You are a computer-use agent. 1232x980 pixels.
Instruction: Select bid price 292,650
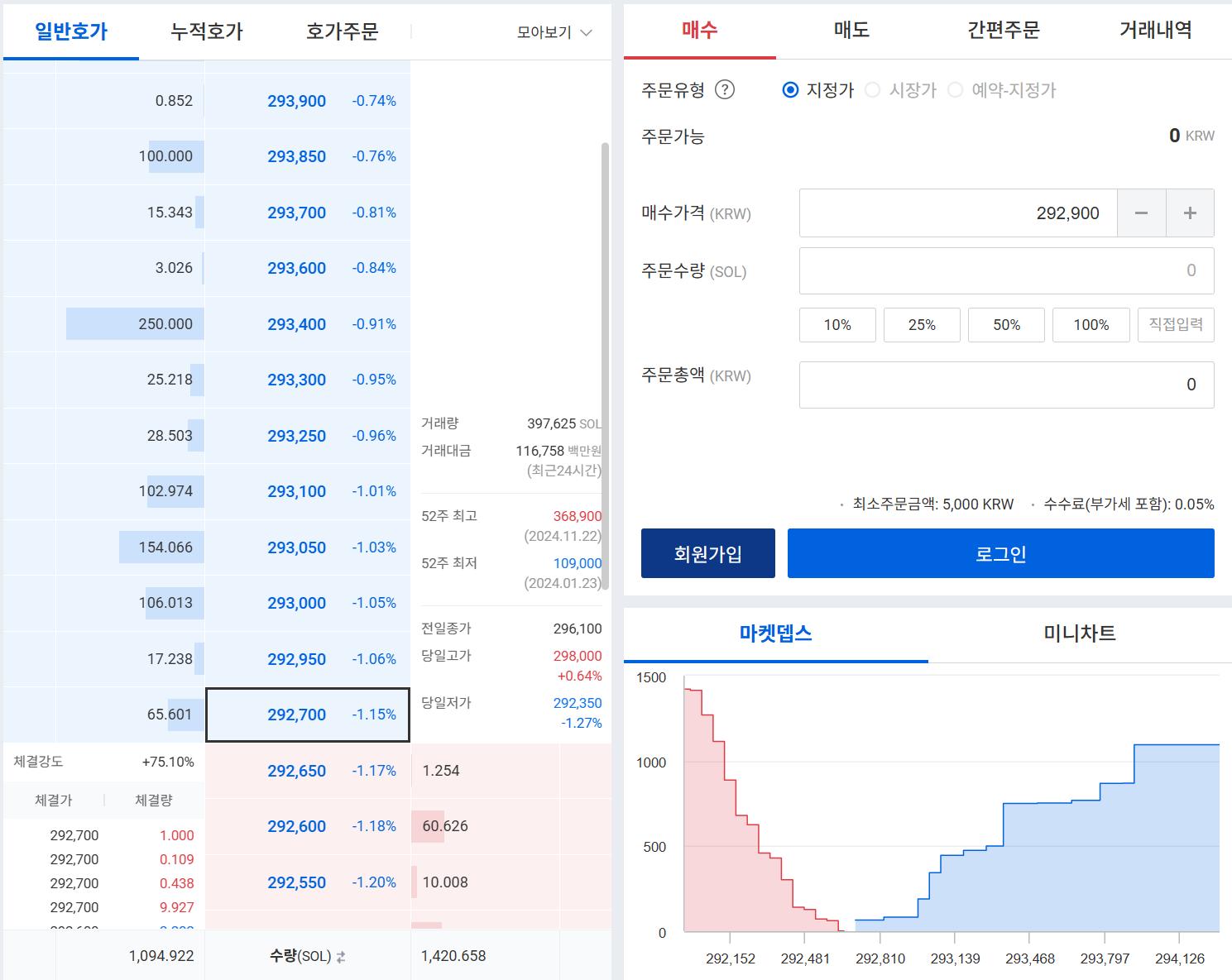pyautogui.click(x=308, y=771)
